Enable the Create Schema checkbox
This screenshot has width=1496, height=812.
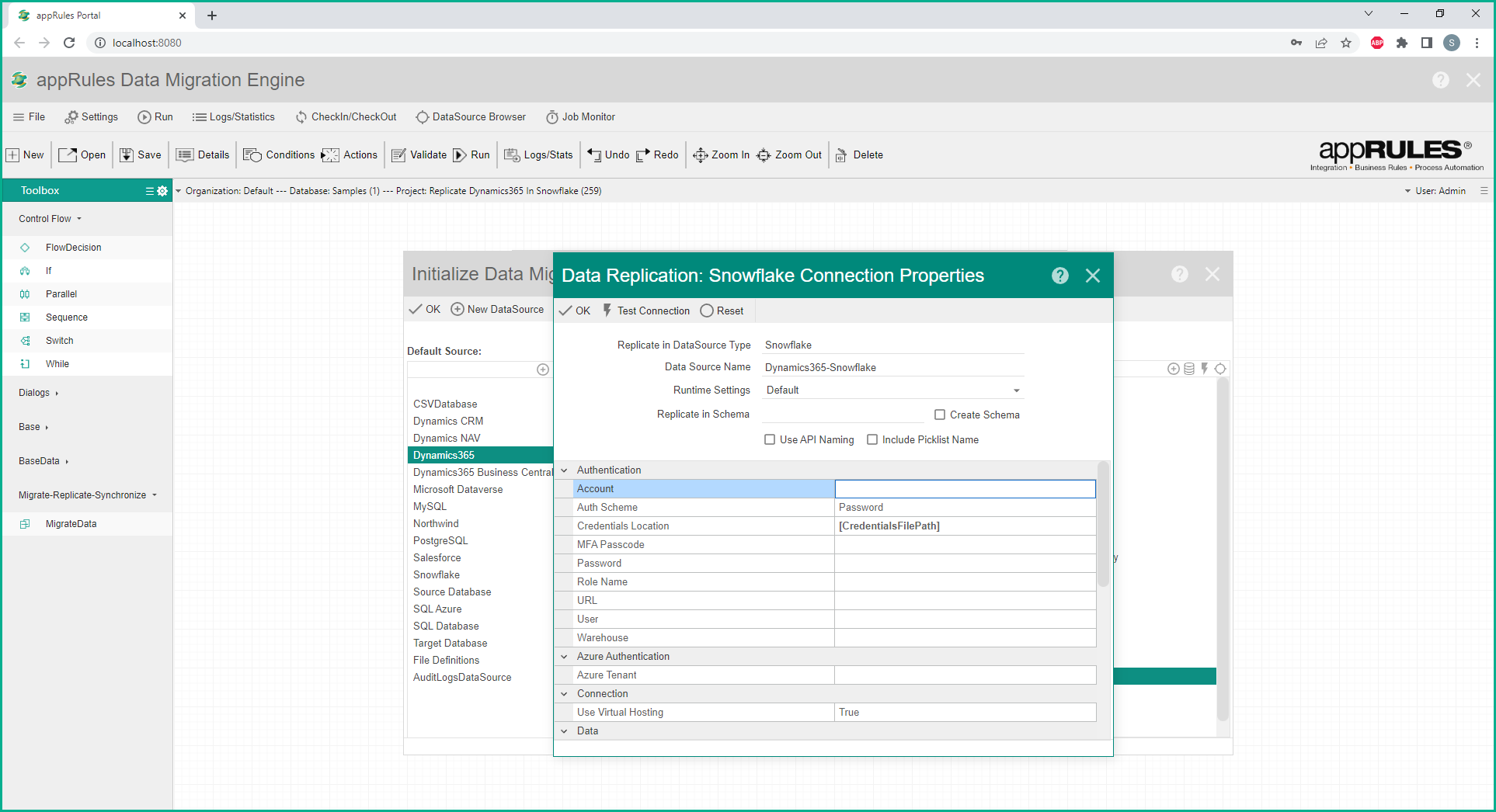click(x=940, y=415)
